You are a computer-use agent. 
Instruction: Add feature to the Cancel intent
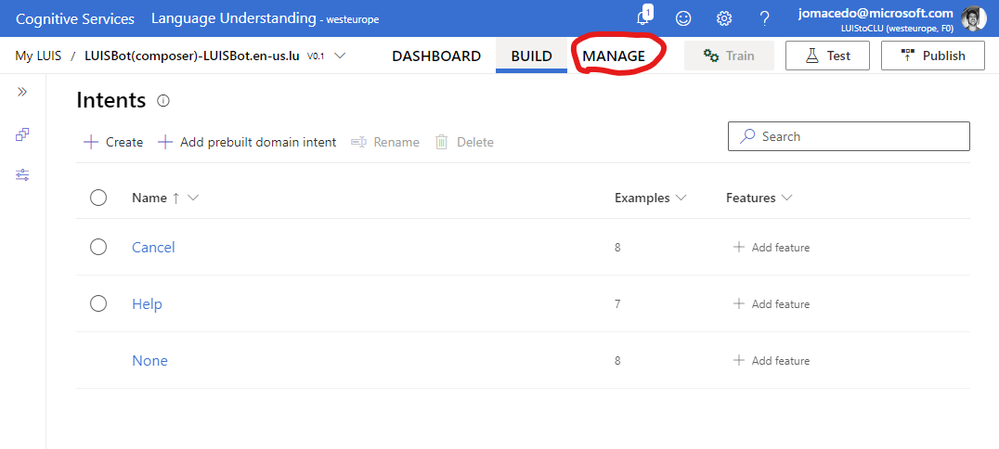pyautogui.click(x=772, y=247)
